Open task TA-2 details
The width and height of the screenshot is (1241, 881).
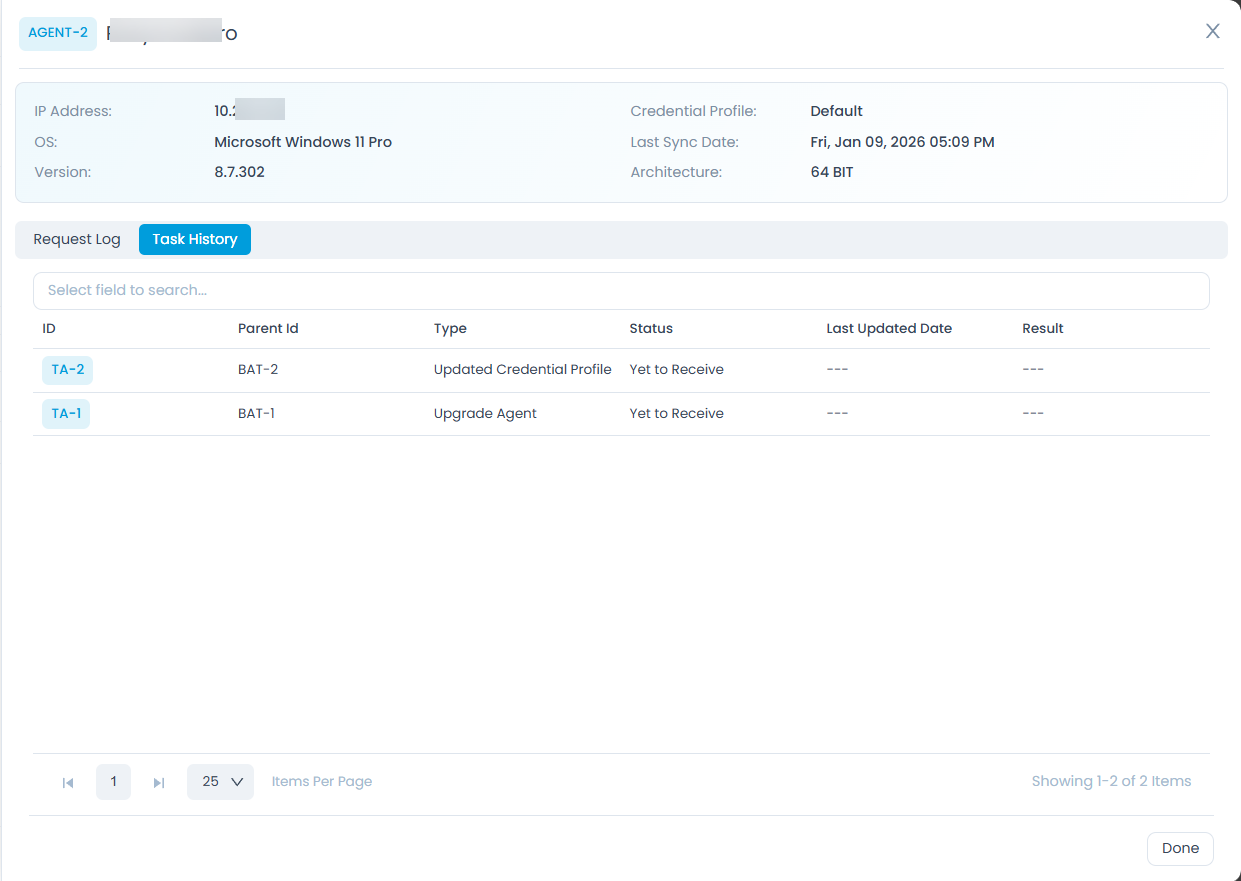(67, 370)
